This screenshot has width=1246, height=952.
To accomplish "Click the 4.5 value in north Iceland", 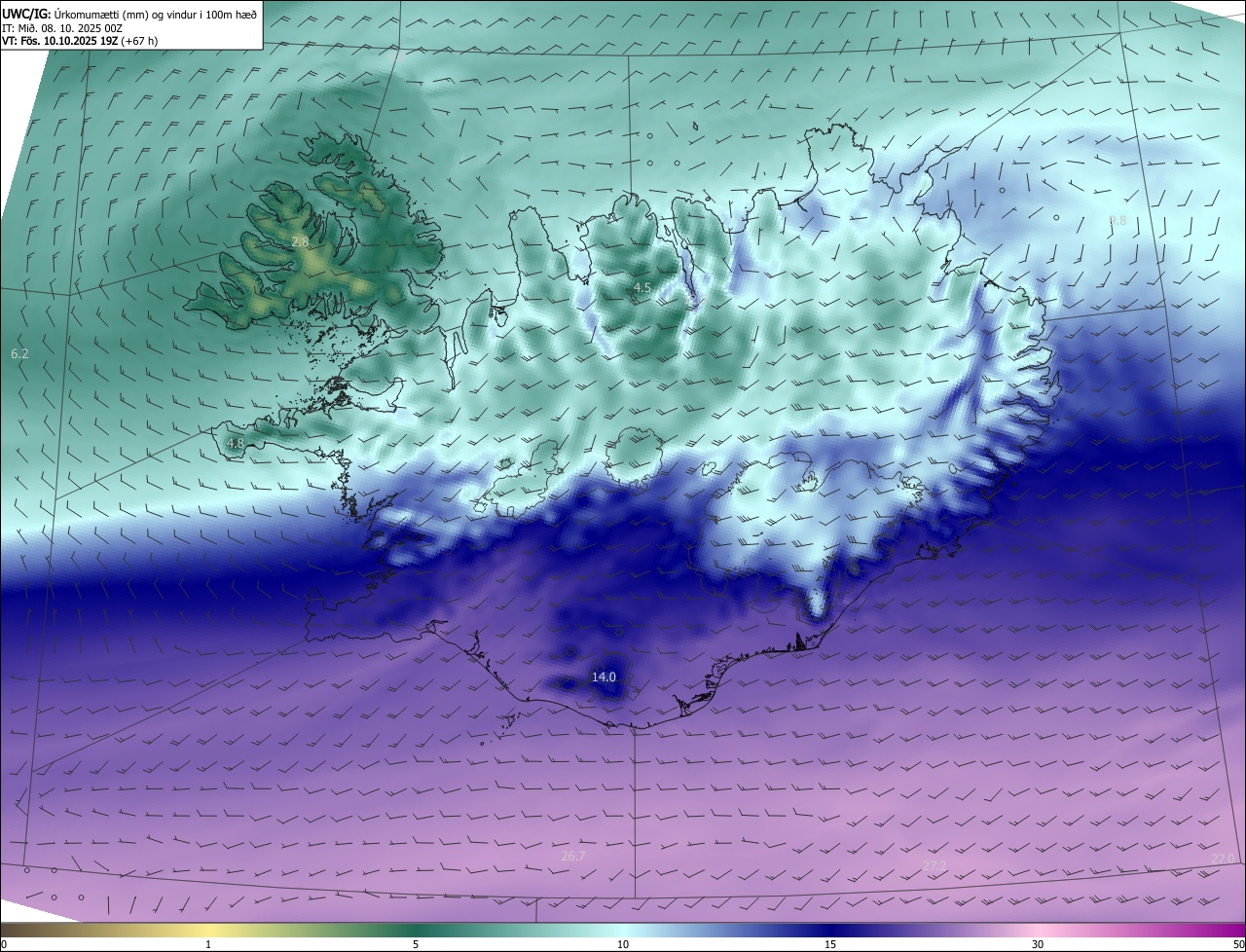I will pyautogui.click(x=641, y=287).
